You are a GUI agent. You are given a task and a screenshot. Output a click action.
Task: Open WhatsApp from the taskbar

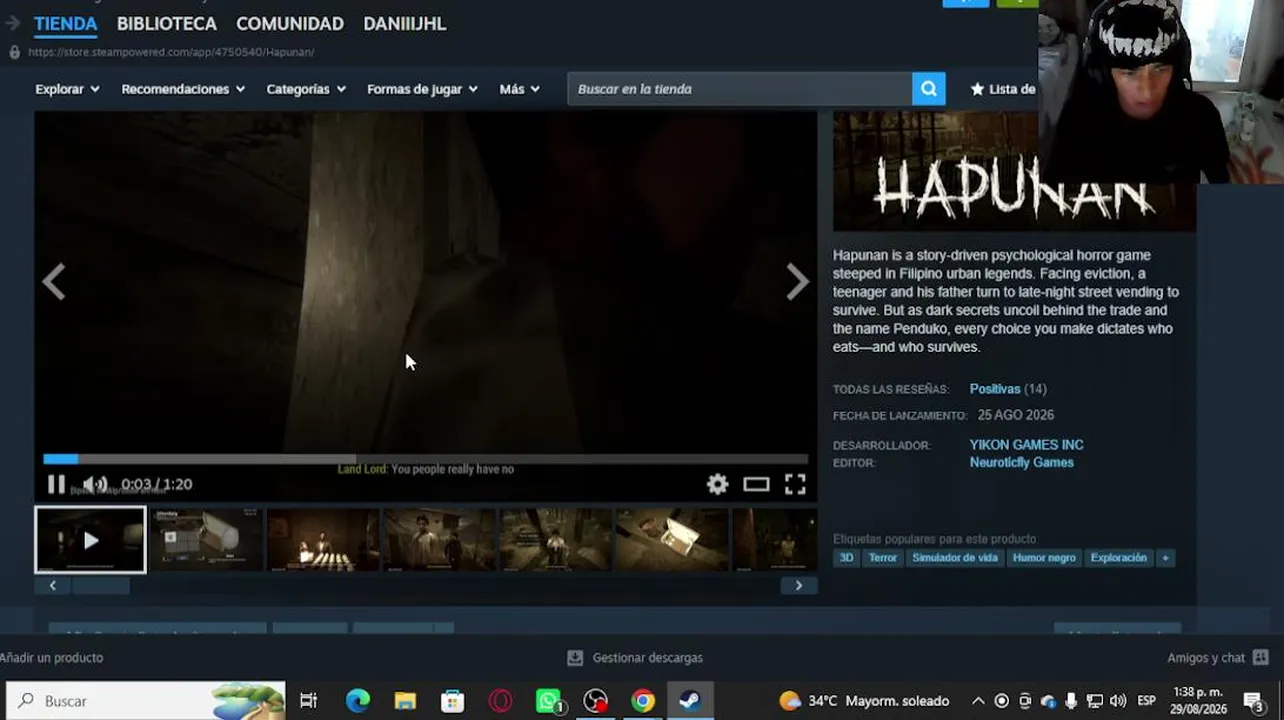click(x=549, y=701)
